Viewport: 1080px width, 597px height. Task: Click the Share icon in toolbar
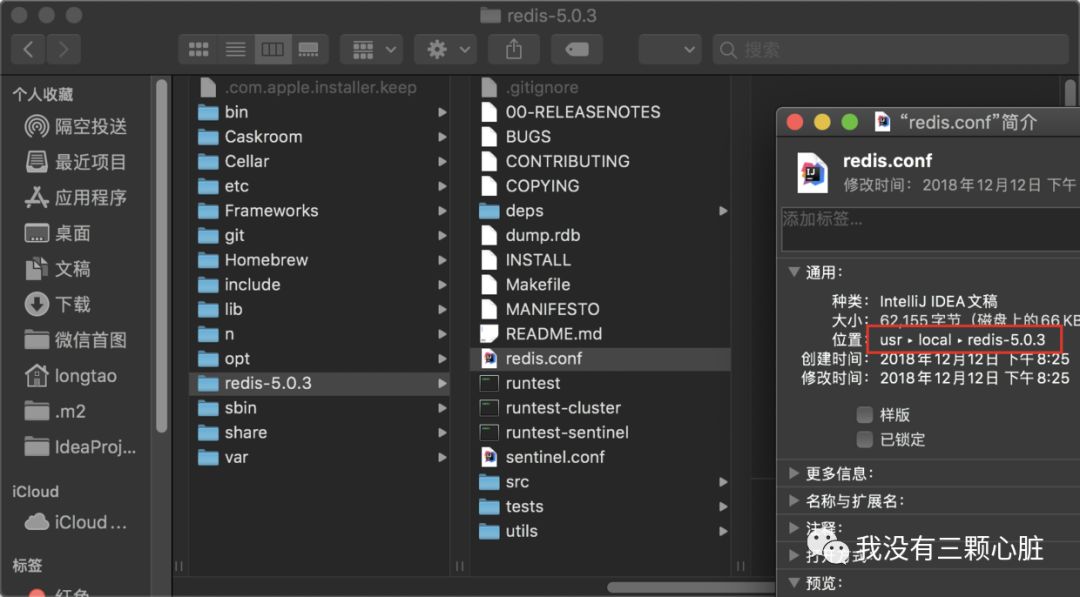pyautogui.click(x=514, y=49)
